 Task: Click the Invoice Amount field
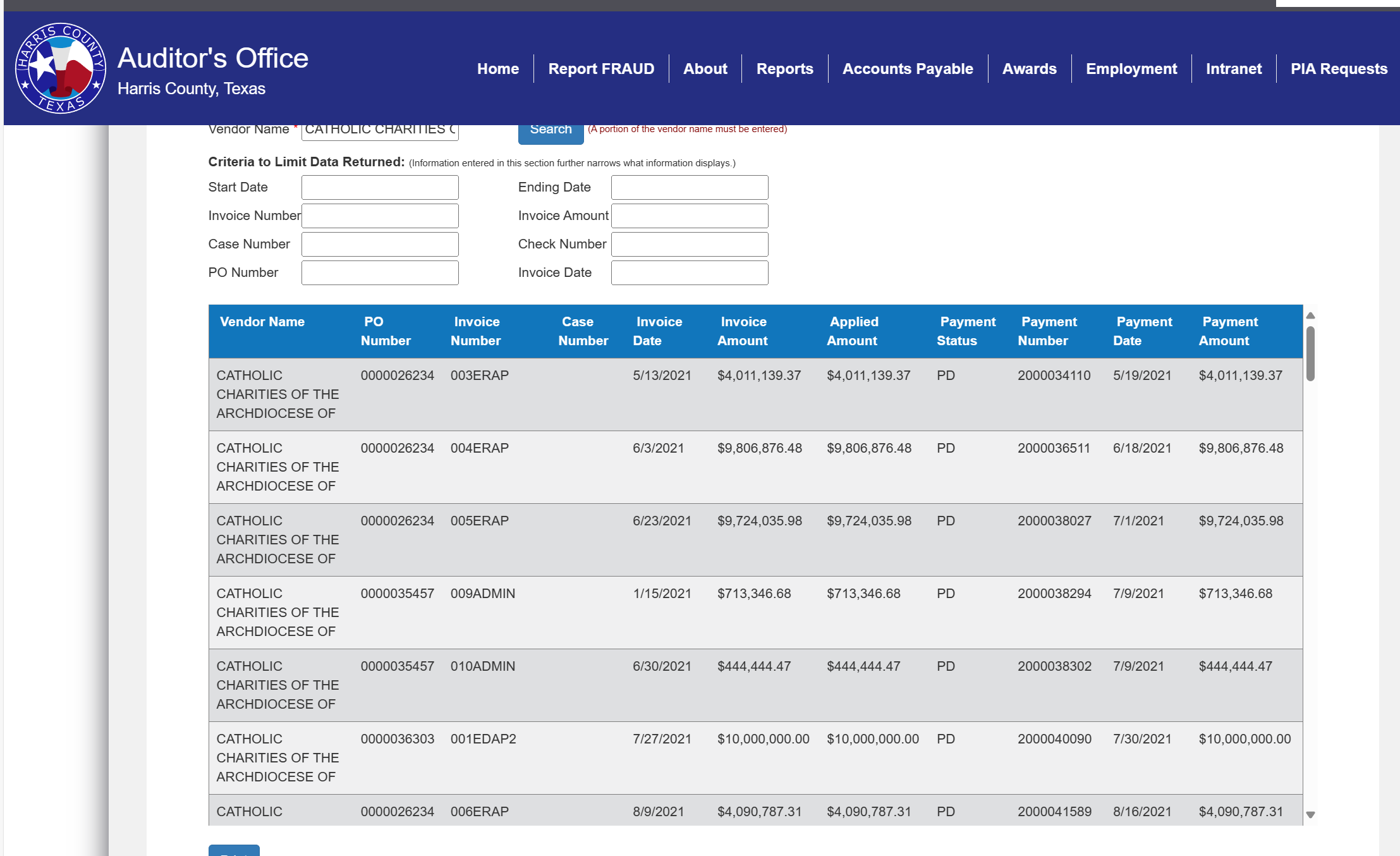point(690,216)
